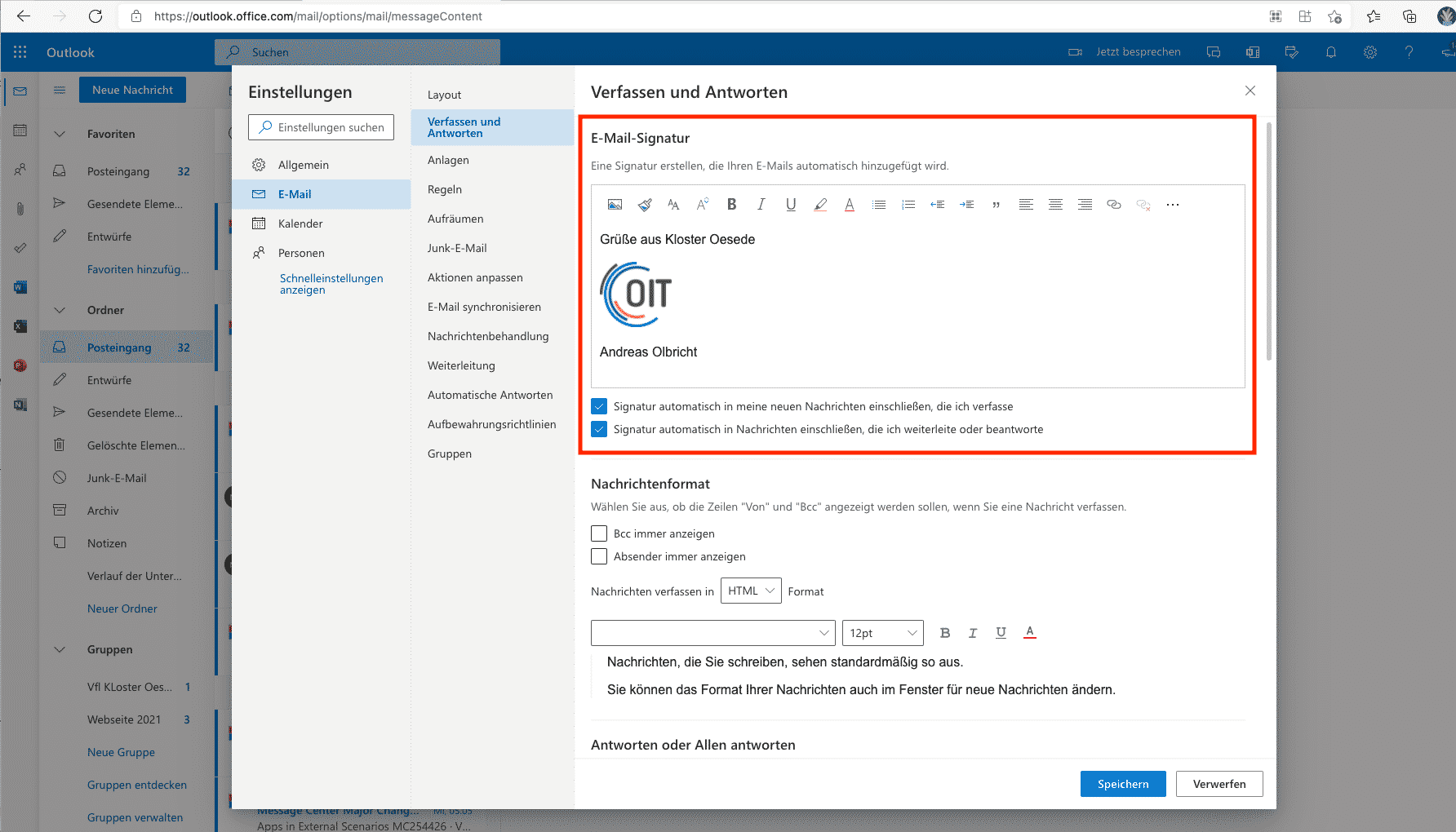This screenshot has height=832, width=1456.
Task: Open font size tool in signature toolbar
Action: click(673, 205)
